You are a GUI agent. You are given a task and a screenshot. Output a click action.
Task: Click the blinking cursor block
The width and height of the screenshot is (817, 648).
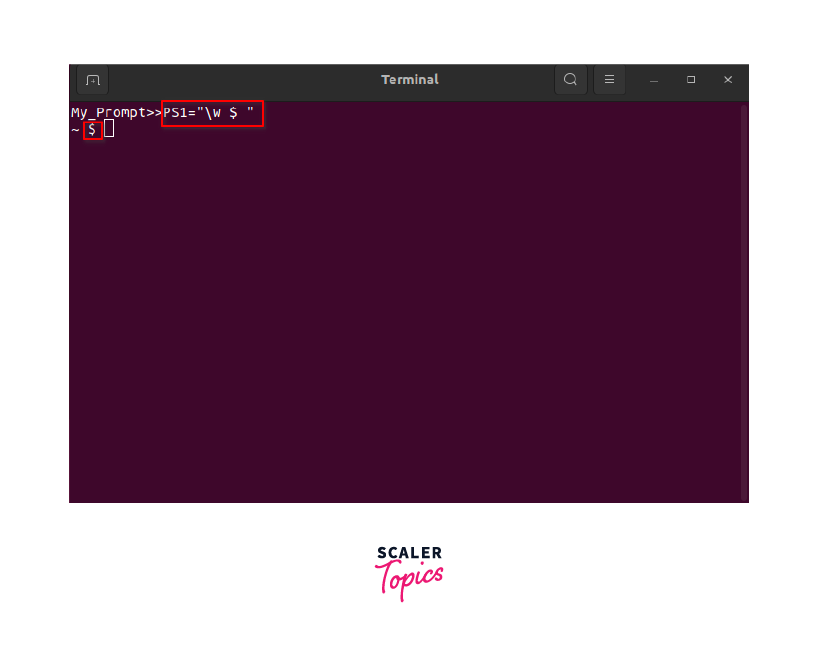coord(108,129)
